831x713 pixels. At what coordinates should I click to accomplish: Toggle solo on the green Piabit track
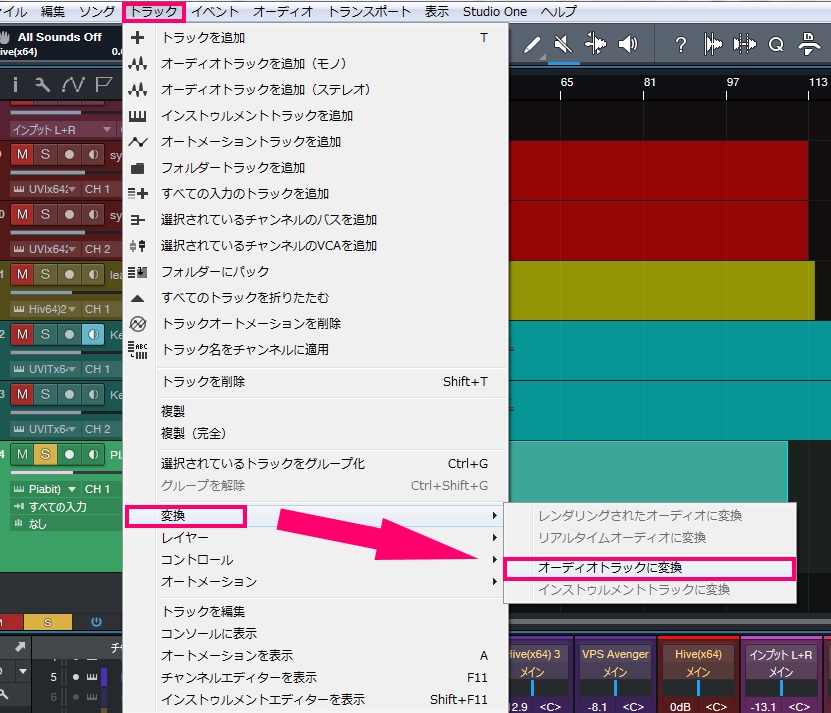(45, 454)
